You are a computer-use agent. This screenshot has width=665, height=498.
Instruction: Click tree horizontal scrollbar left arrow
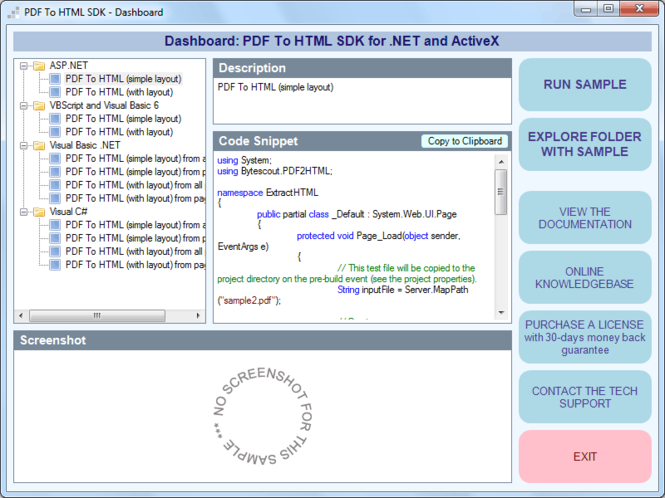pyautogui.click(x=21, y=316)
